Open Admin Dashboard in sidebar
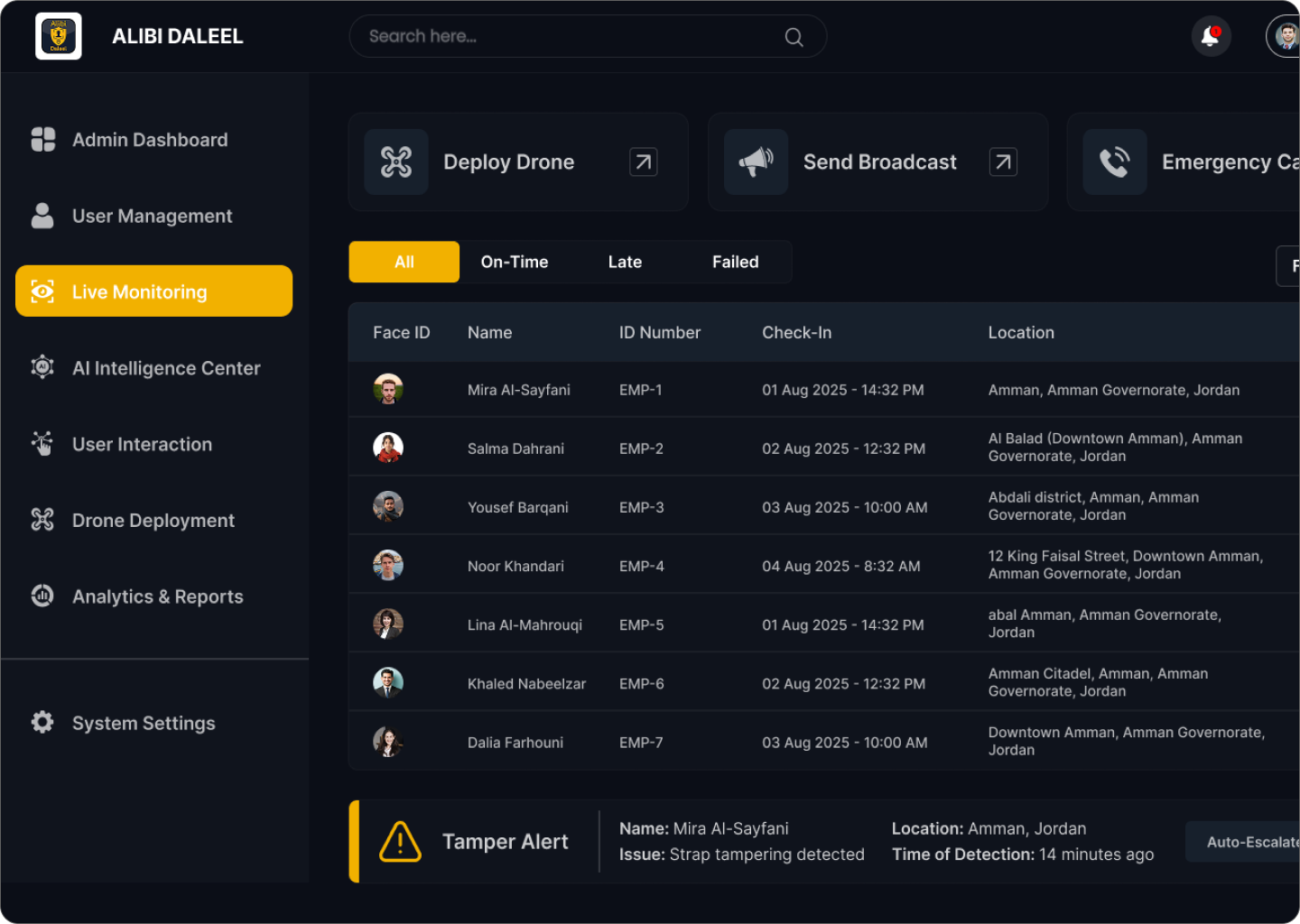This screenshot has height=924, width=1300. click(149, 140)
